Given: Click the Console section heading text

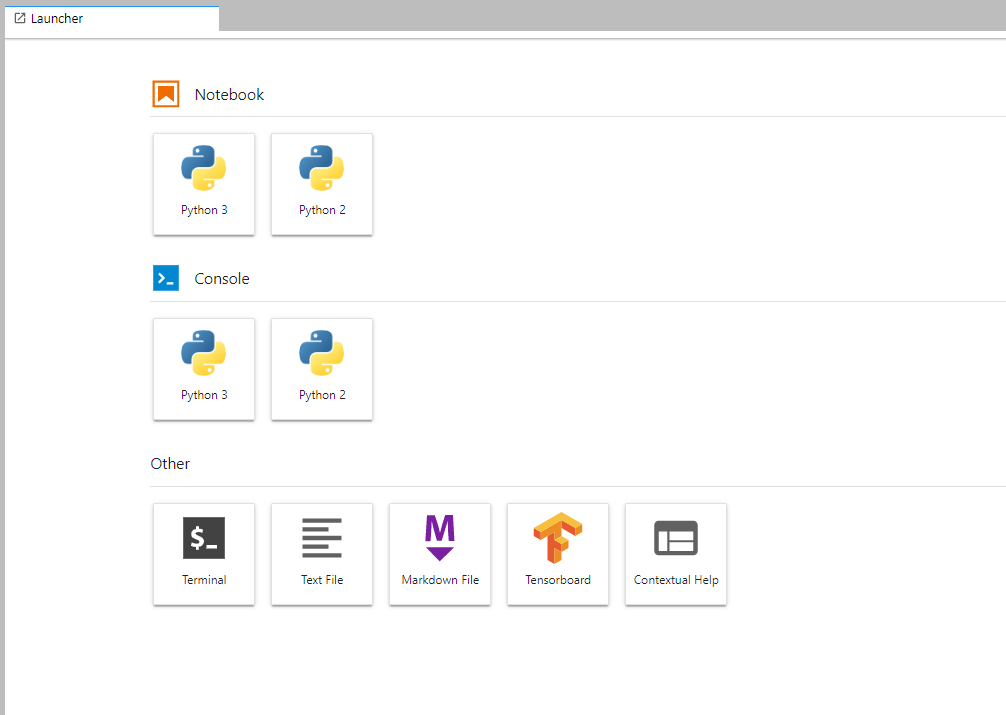Looking at the screenshot, I should coord(222,279).
